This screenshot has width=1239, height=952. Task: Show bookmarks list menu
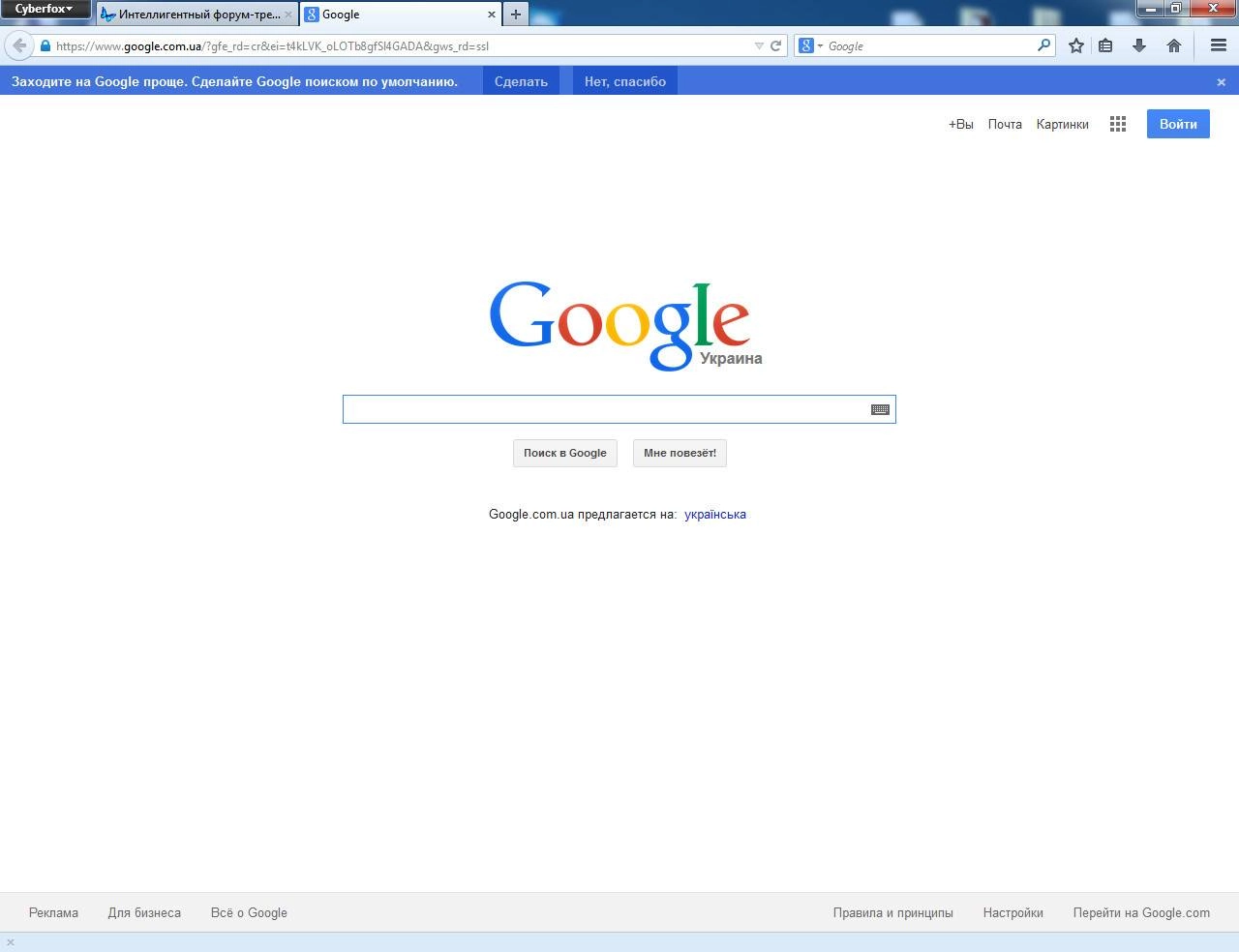(1105, 45)
